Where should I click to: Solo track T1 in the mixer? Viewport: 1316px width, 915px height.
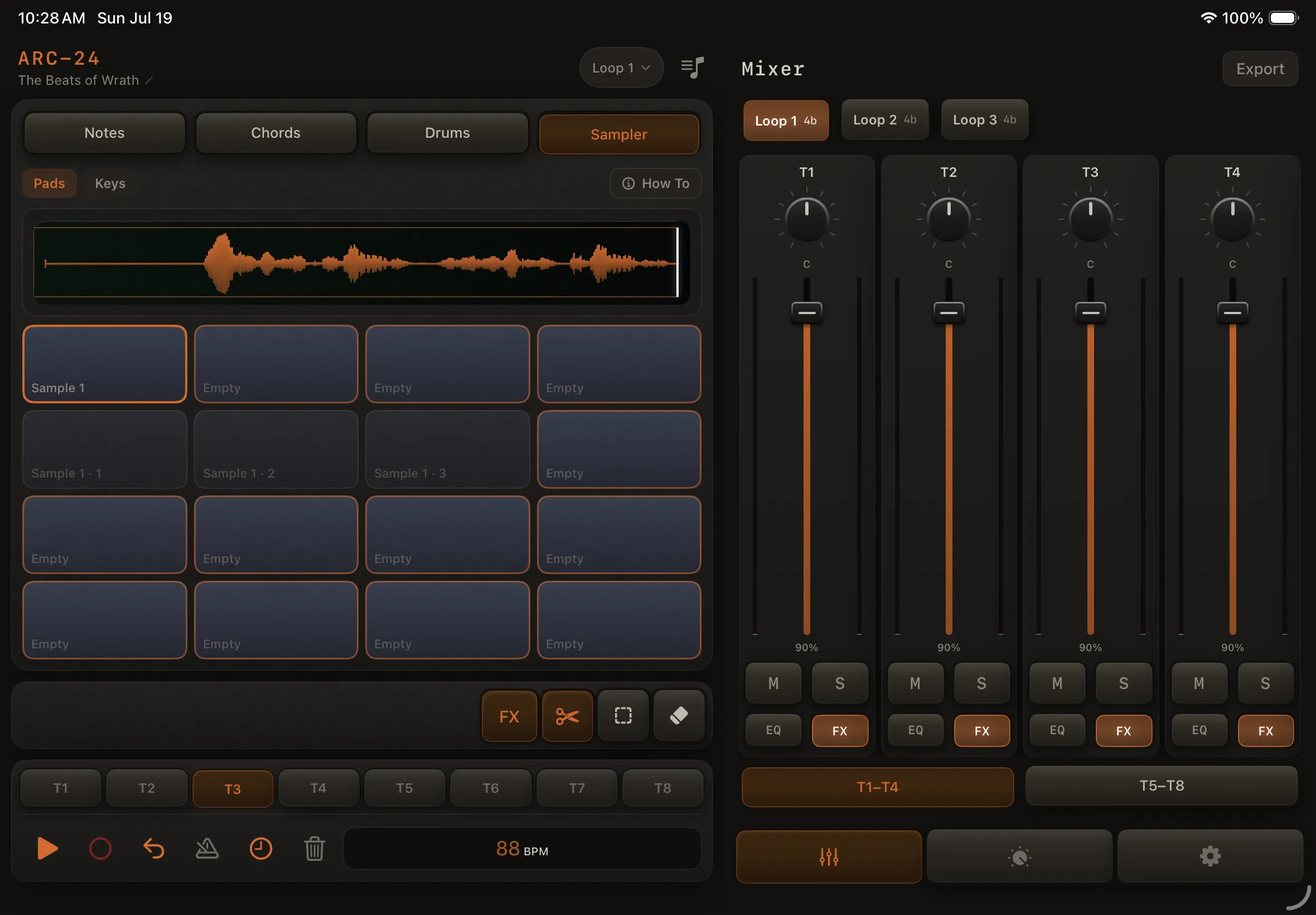coord(839,683)
